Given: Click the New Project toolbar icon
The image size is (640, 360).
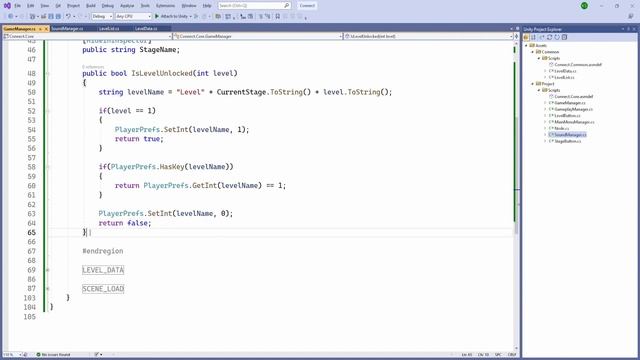Looking at the screenshot, I should click(32, 16).
